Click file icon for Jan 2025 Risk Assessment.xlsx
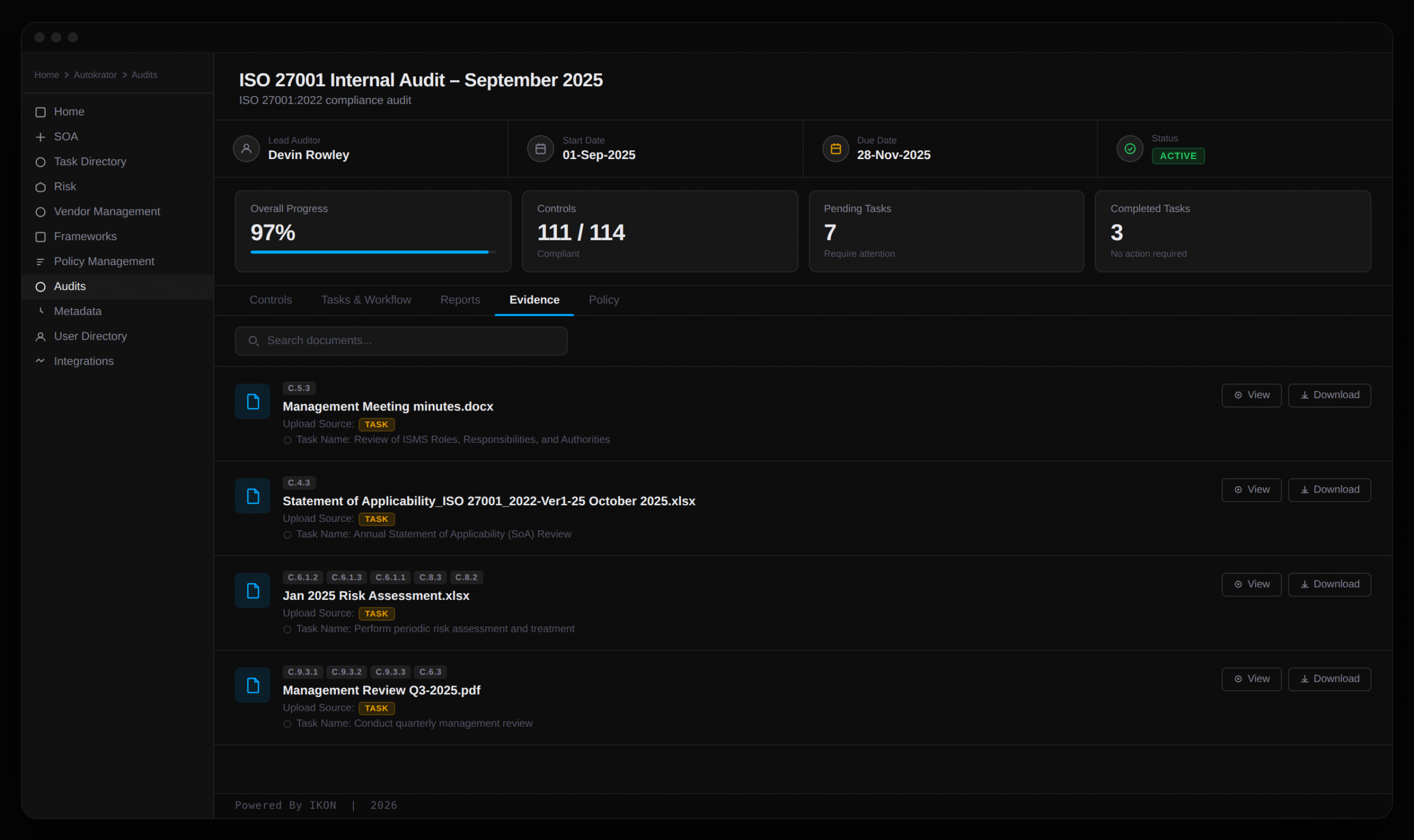Viewport: 1414px width, 840px height. [252, 590]
